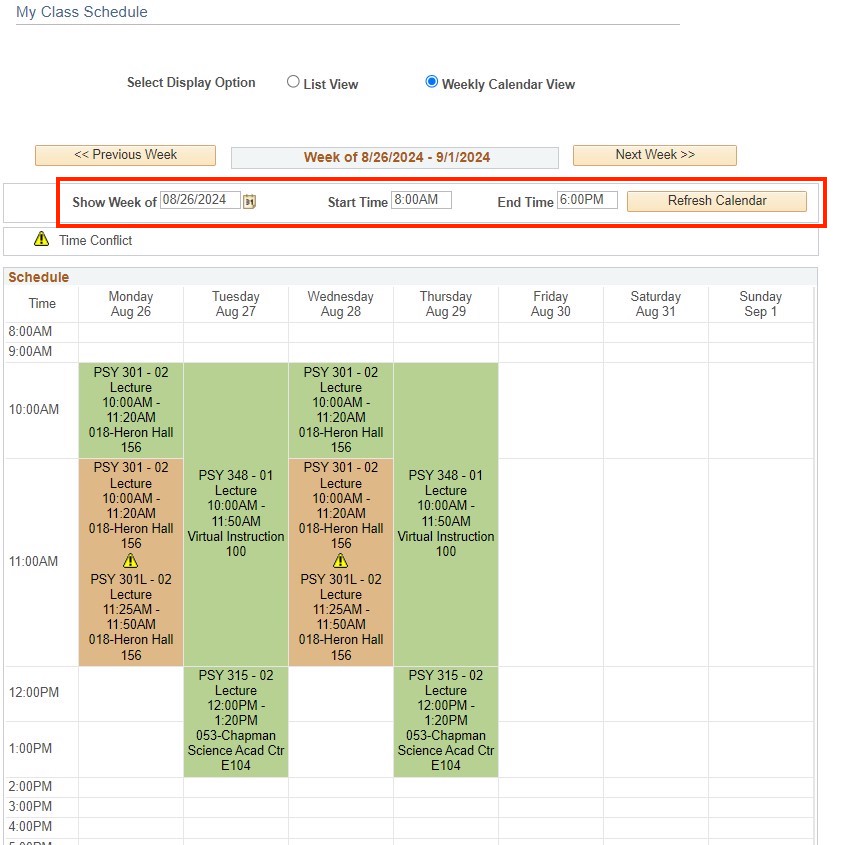The height and width of the screenshot is (845, 857).
Task: Click the PSY 315 lecture block on Thursday
Action: pos(446,720)
